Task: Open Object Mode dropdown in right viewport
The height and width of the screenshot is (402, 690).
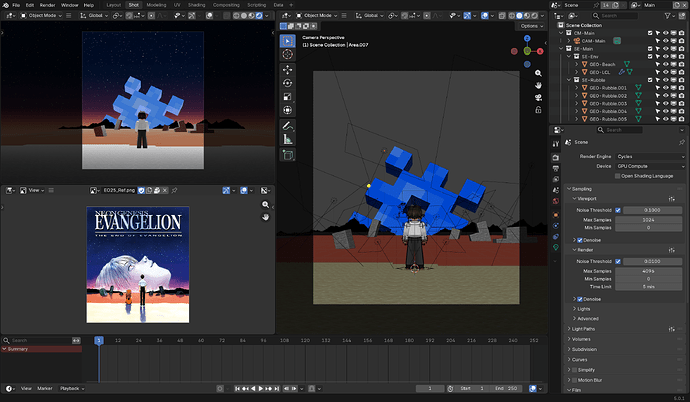Action: (x=316, y=15)
